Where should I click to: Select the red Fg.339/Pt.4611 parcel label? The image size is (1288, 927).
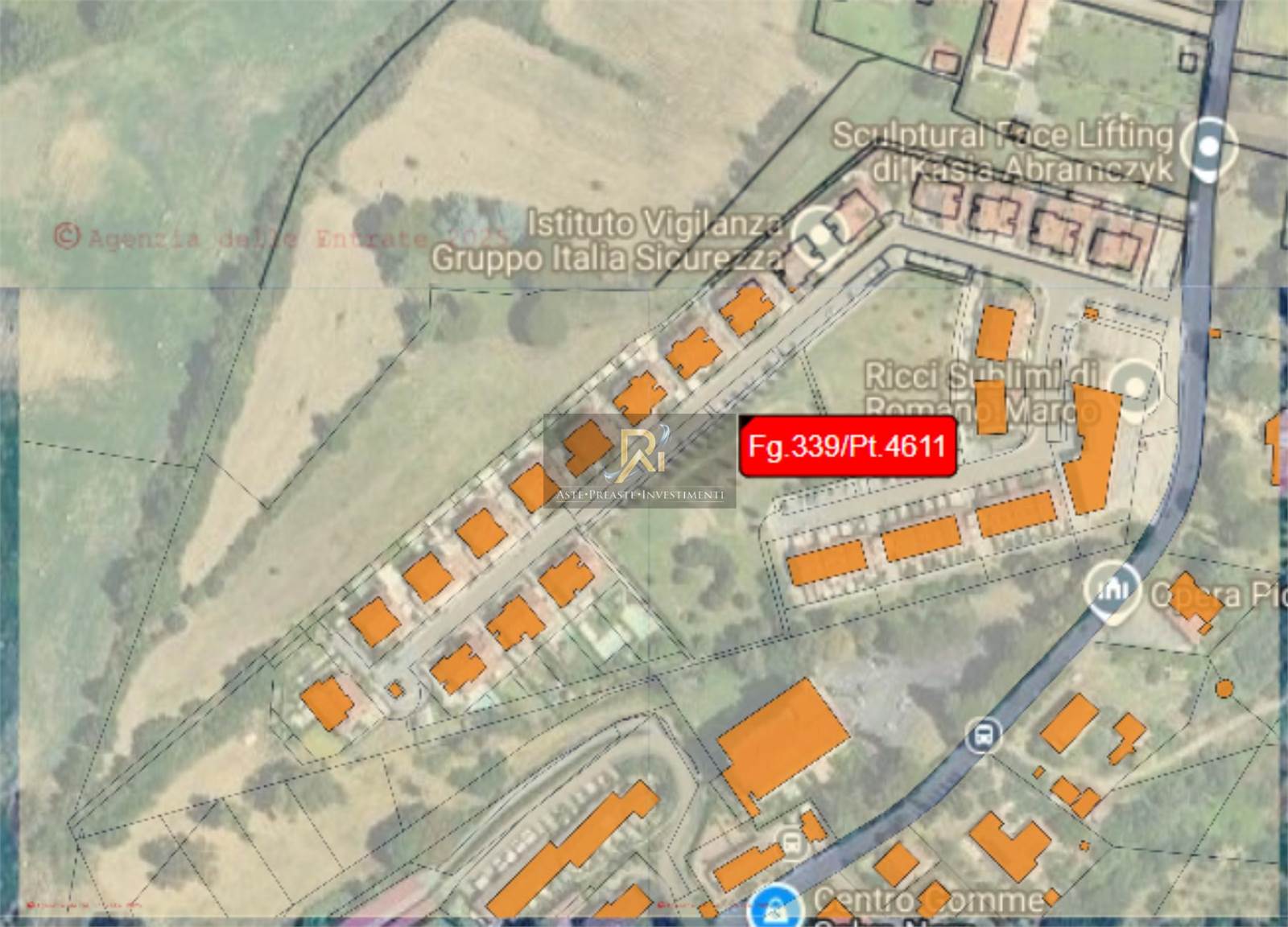tap(848, 446)
